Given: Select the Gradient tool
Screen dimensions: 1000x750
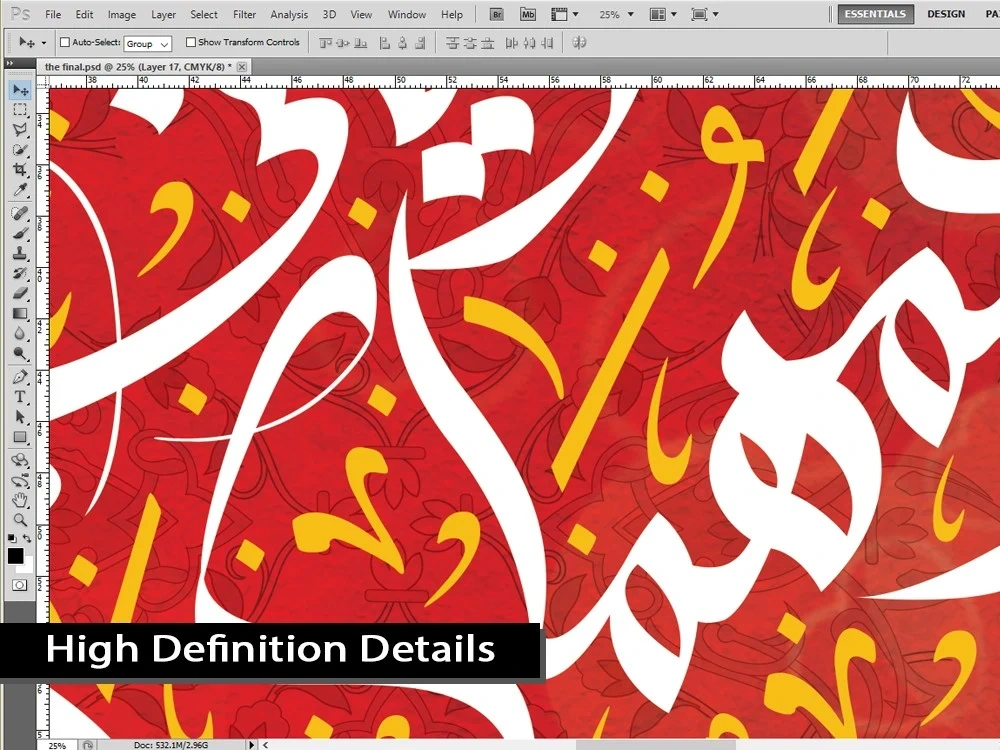Looking at the screenshot, I should point(20,313).
